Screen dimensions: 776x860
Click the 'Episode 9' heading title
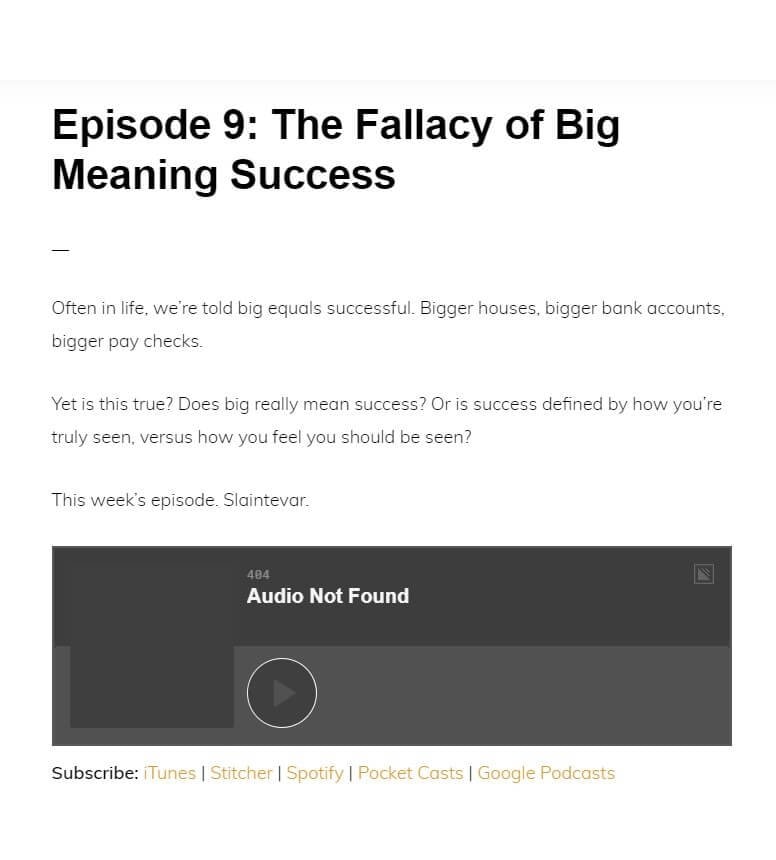pos(336,149)
